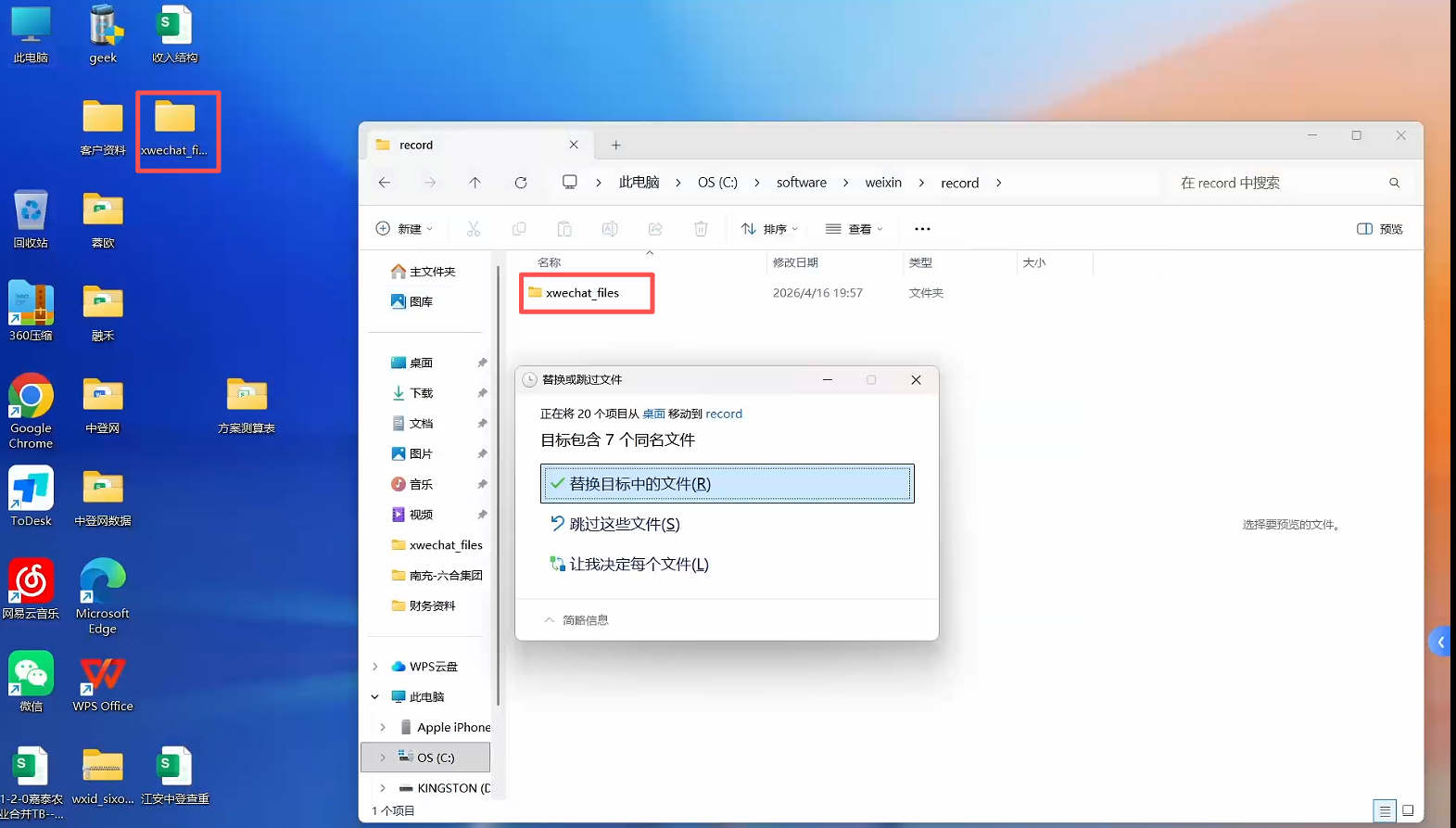
Task: Click the Share icon in Explorer toolbar
Action: [x=655, y=229]
